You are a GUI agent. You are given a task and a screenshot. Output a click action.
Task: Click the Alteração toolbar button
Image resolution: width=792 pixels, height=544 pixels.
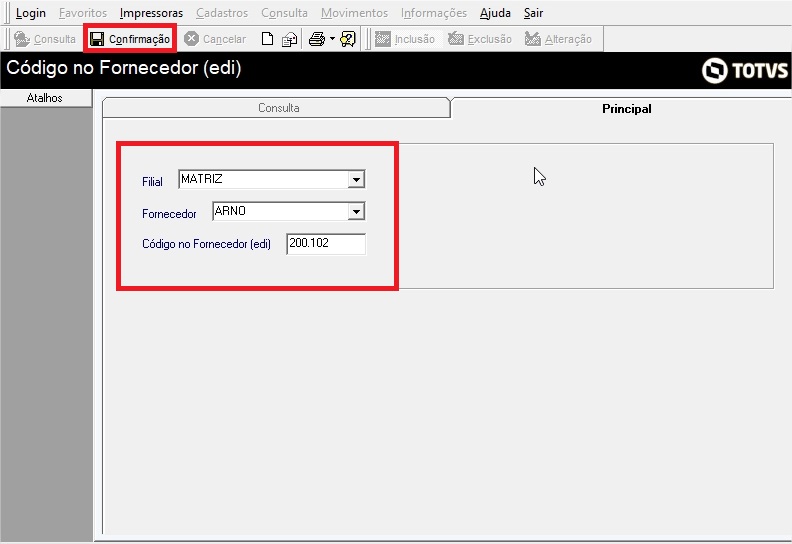[x=558, y=39]
